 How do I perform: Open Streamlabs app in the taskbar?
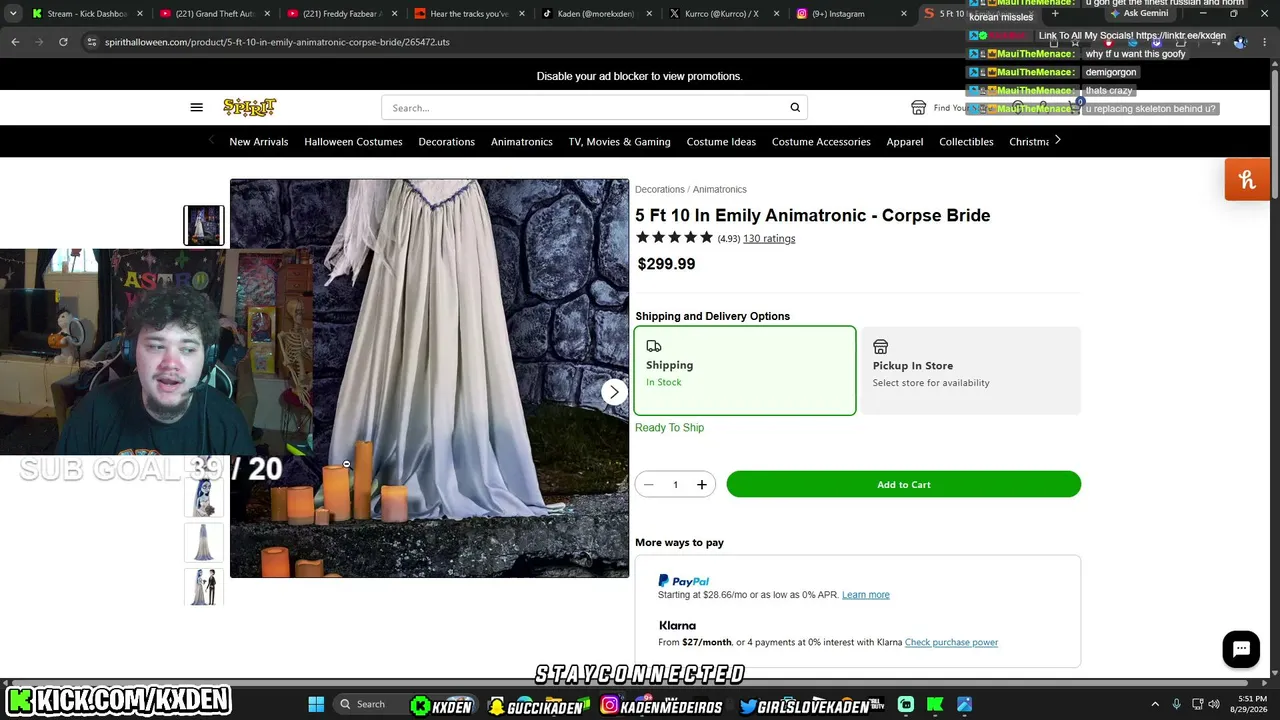pyautogui.click(x=905, y=704)
